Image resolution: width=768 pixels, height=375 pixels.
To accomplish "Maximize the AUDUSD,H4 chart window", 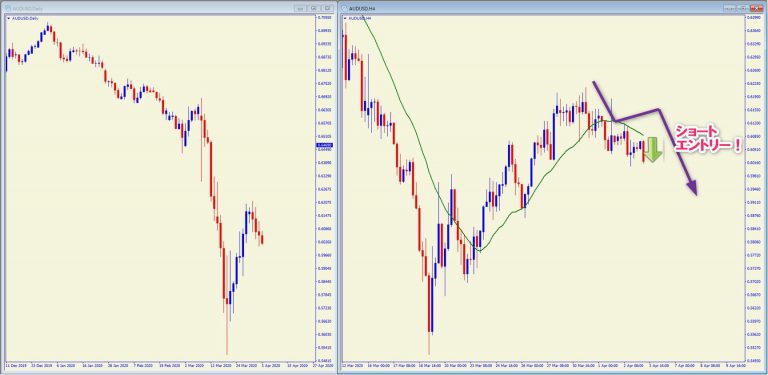I will [x=744, y=8].
